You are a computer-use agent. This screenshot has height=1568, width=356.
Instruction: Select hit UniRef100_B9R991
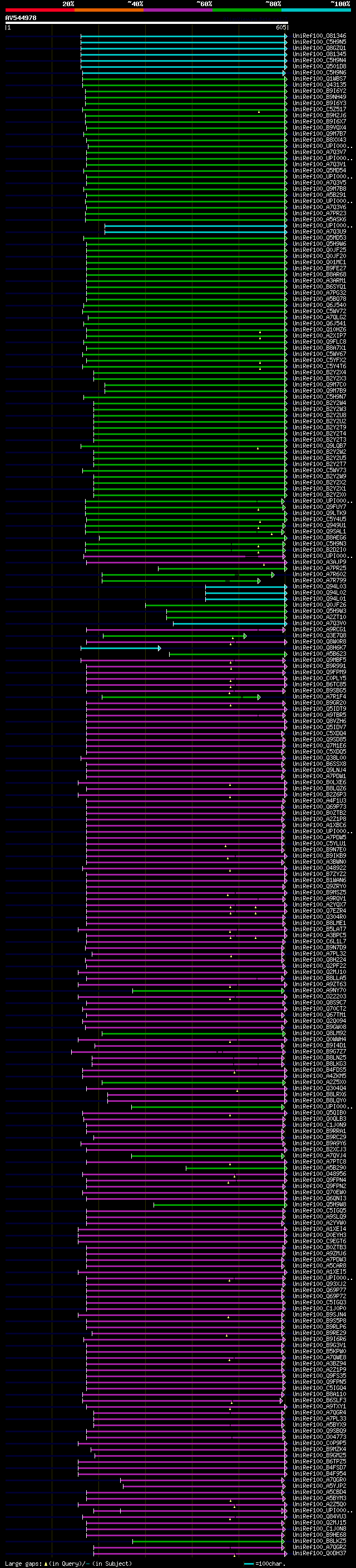[x=319, y=666]
